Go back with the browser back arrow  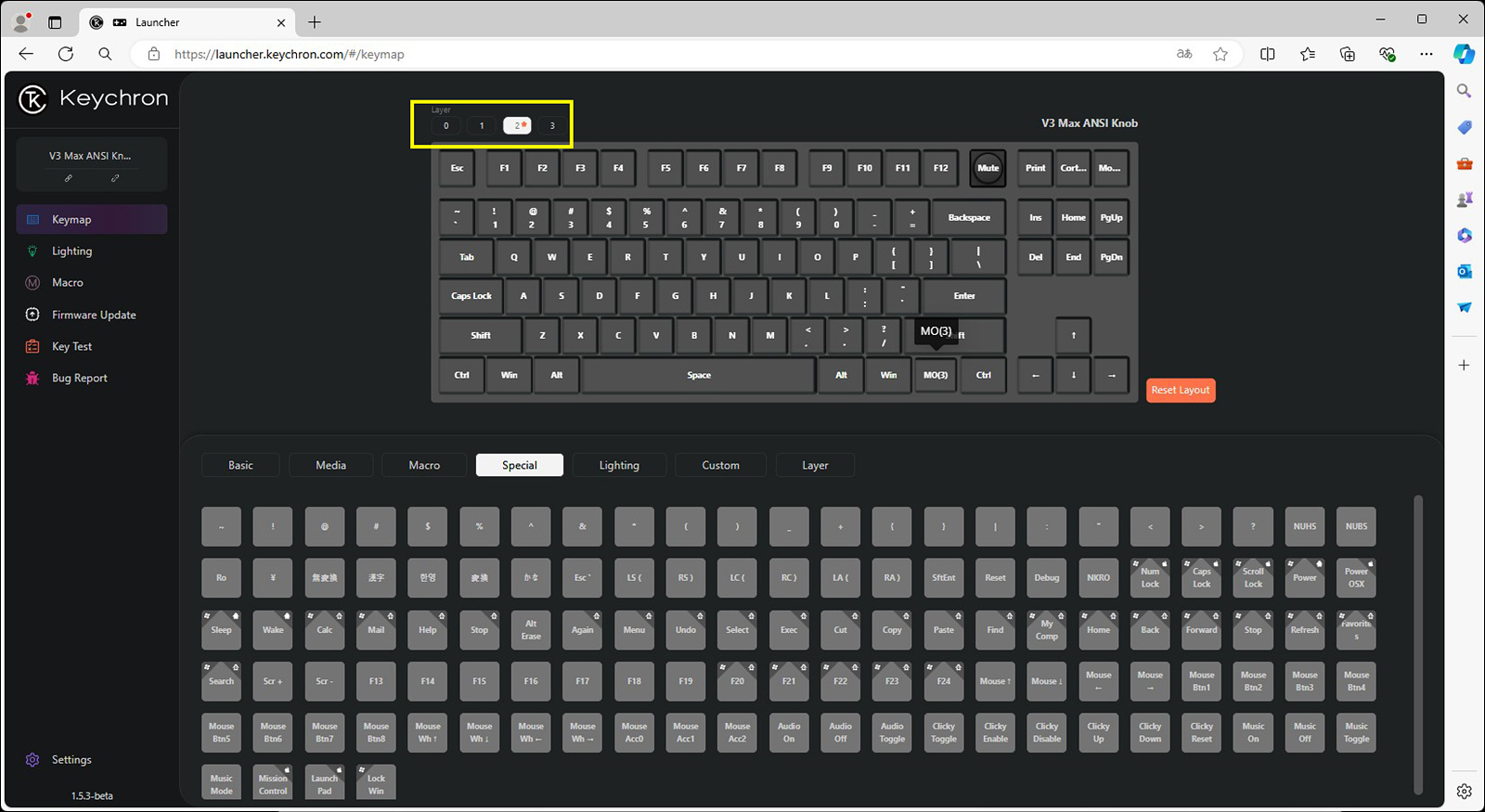[26, 54]
